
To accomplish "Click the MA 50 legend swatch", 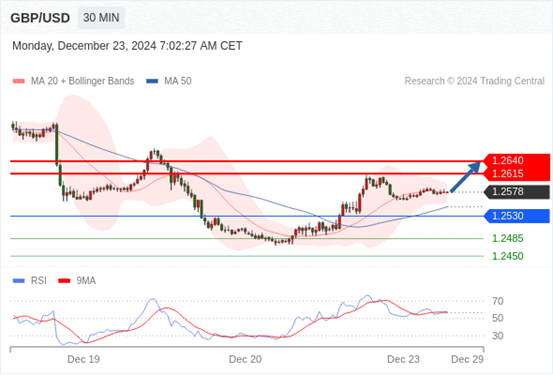I will (x=152, y=81).
